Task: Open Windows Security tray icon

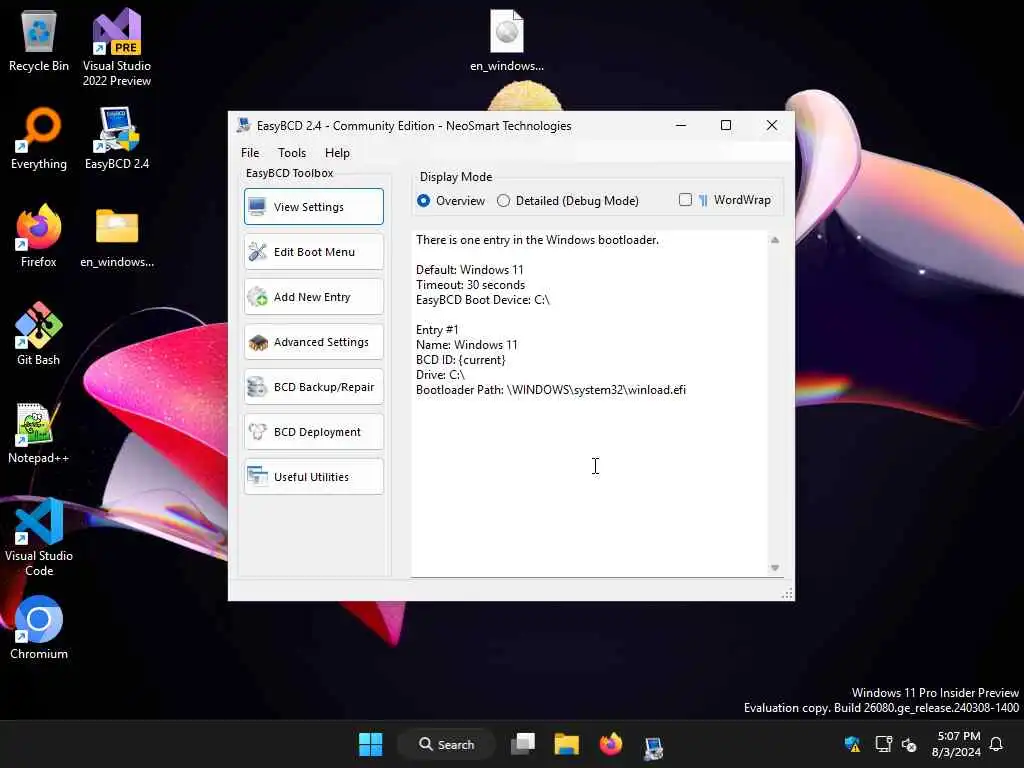Action: (x=852, y=744)
